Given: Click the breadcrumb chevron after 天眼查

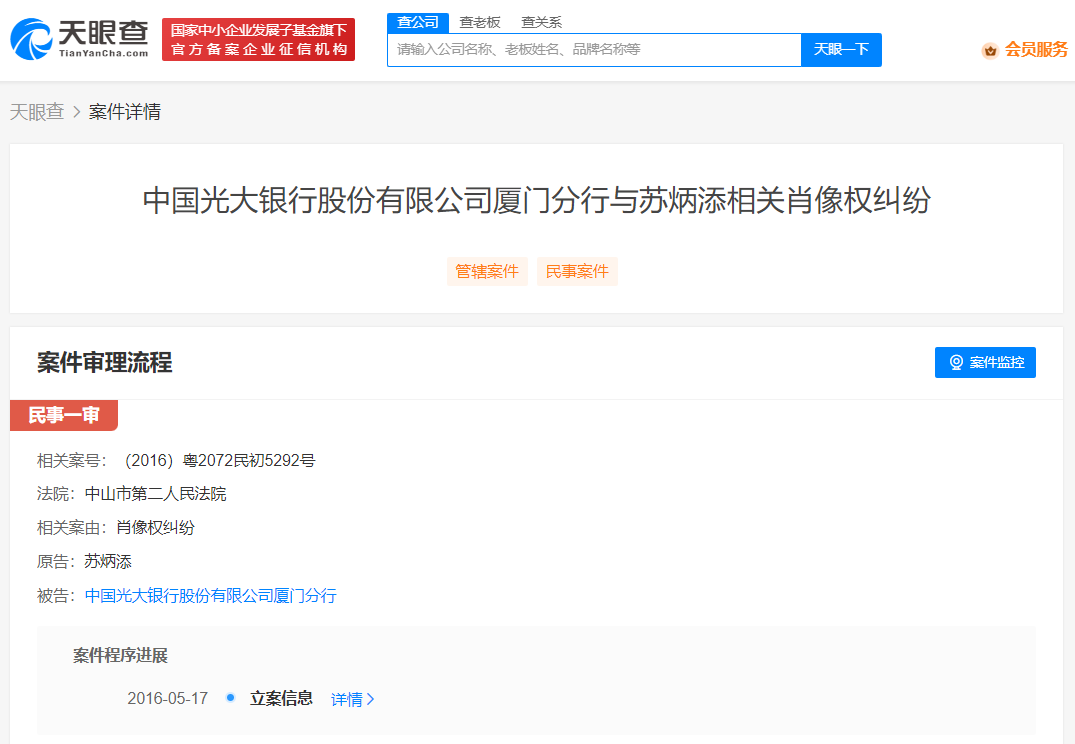Looking at the screenshot, I should tap(77, 112).
